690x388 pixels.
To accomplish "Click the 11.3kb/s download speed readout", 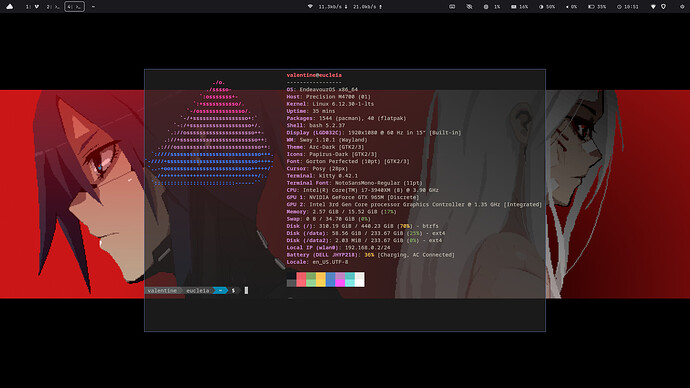I will 333,7.
